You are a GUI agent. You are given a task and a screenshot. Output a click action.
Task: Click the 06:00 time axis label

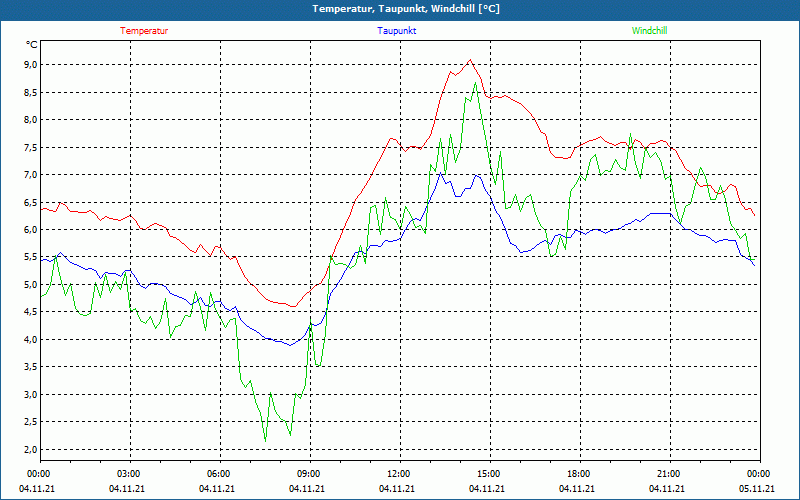coord(217,473)
